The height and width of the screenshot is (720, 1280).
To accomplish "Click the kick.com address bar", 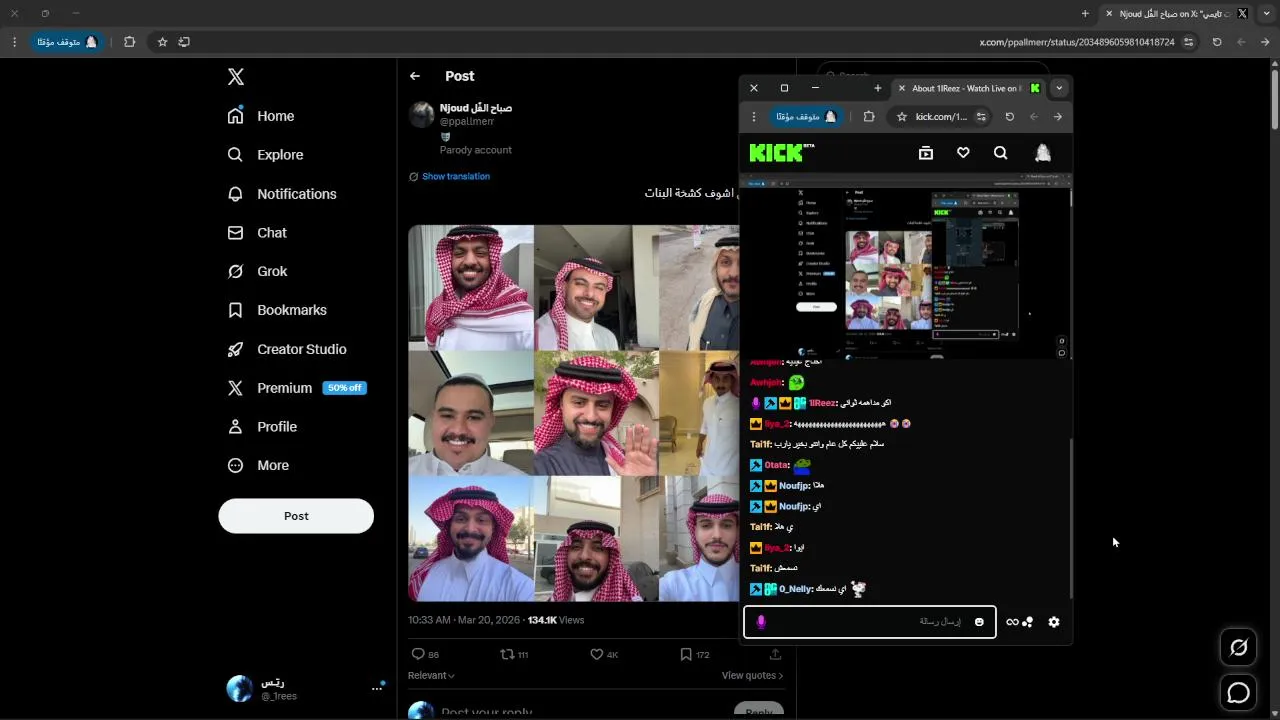I will pos(940,117).
